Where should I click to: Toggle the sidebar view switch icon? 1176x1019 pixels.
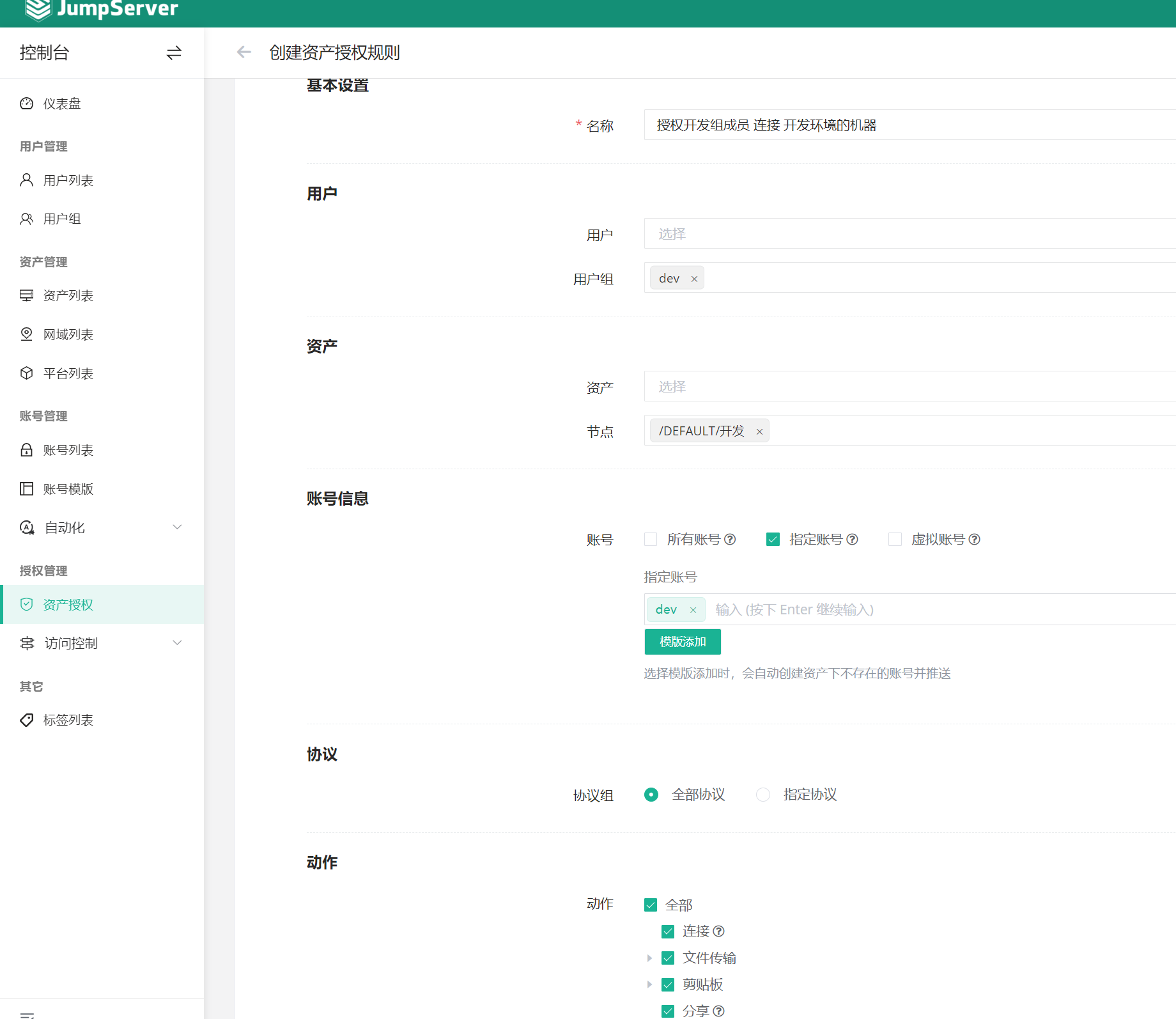tap(174, 52)
